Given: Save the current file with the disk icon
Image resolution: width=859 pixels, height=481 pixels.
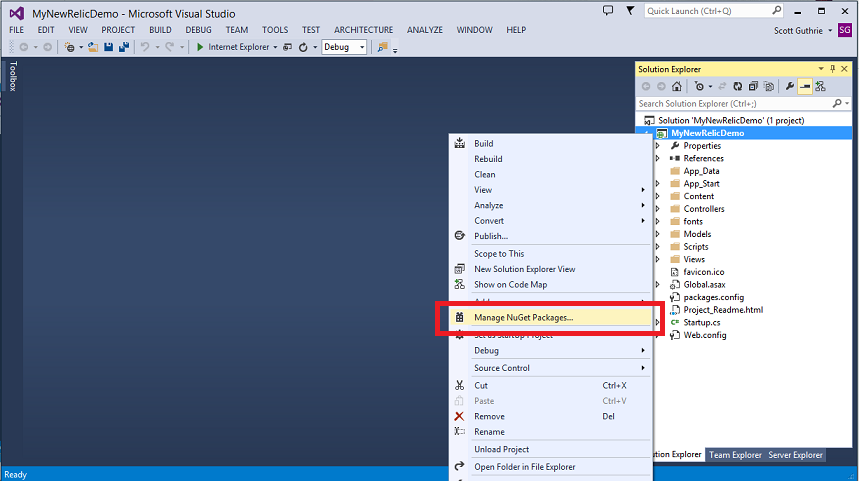Looking at the screenshot, I should coord(108,47).
